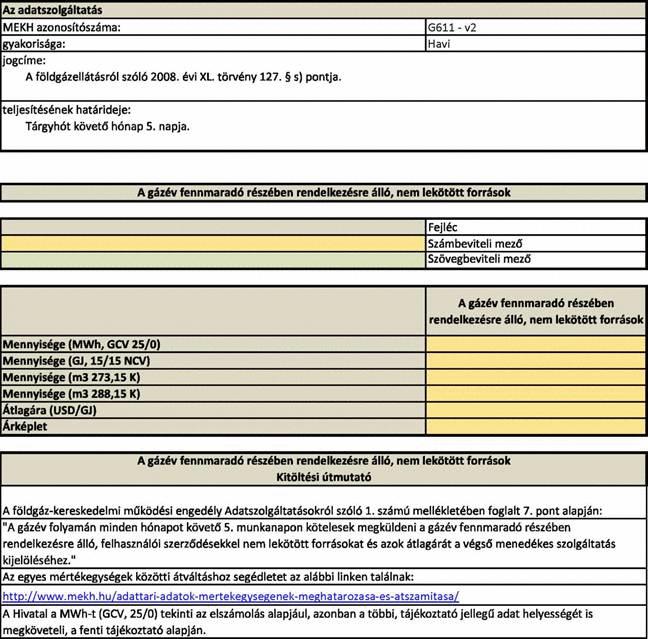Click the 'gyakorisága:' label cell
Screen dimensions: 648x639
213,44
